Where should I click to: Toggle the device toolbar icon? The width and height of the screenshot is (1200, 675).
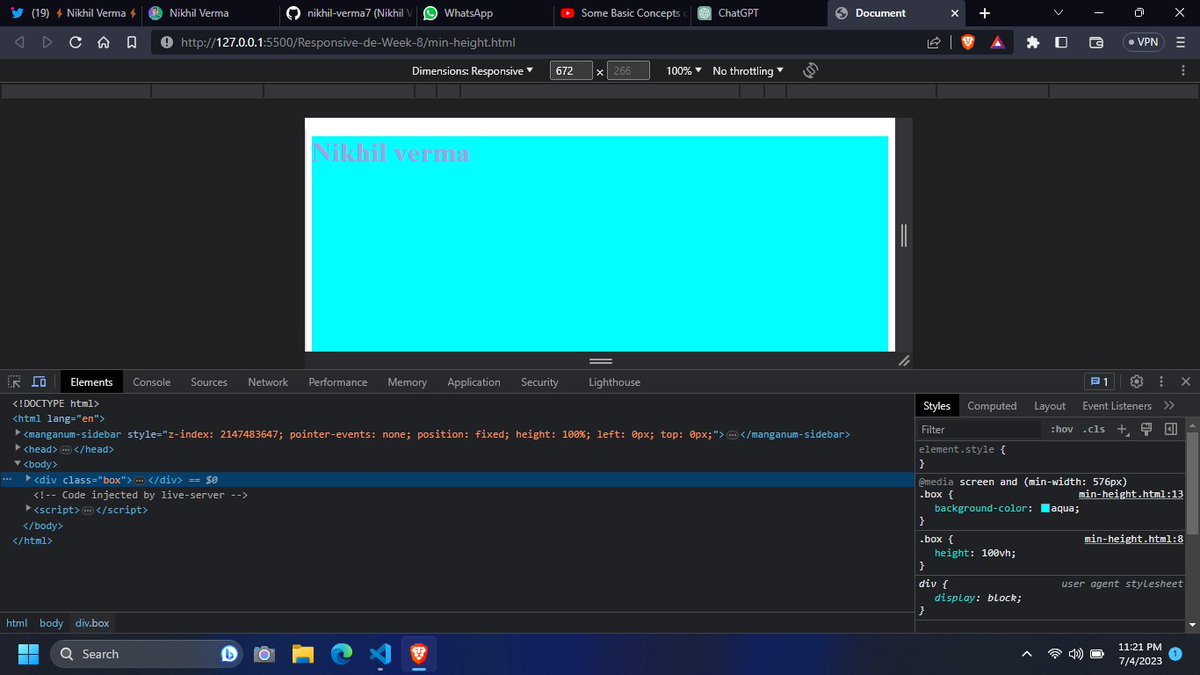[x=39, y=382]
